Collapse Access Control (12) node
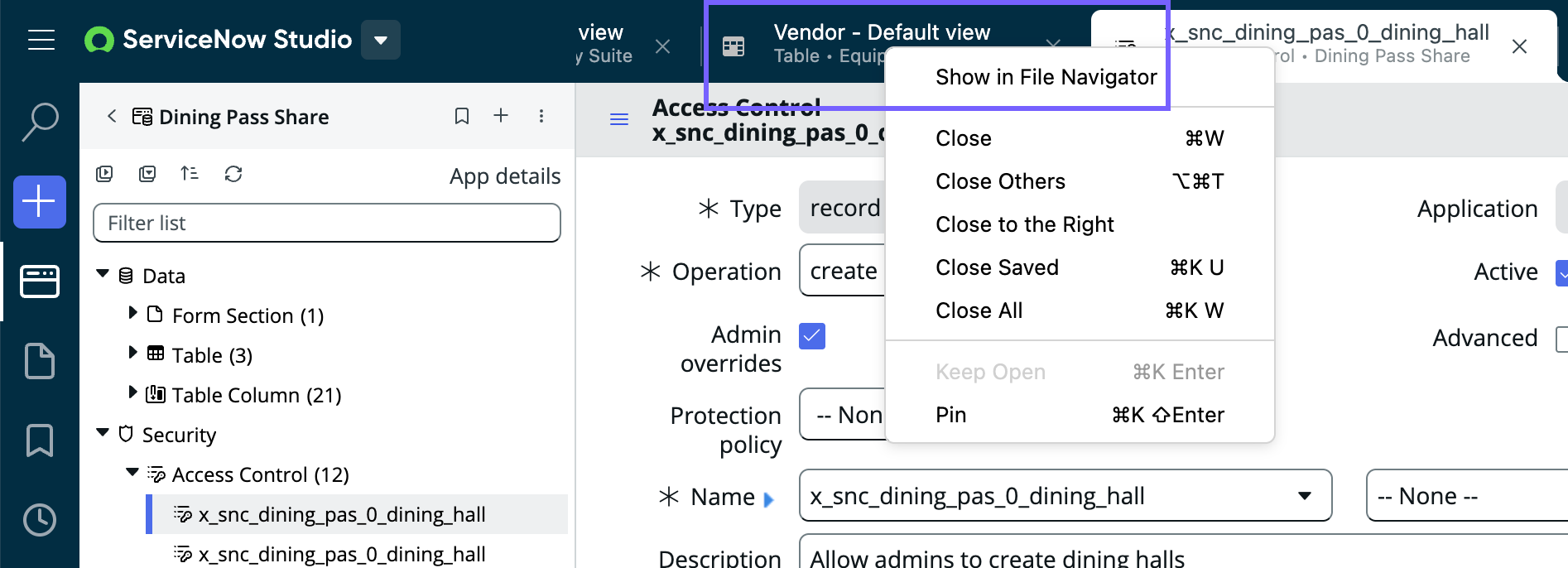Viewport: 1568px width, 568px height. click(132, 473)
